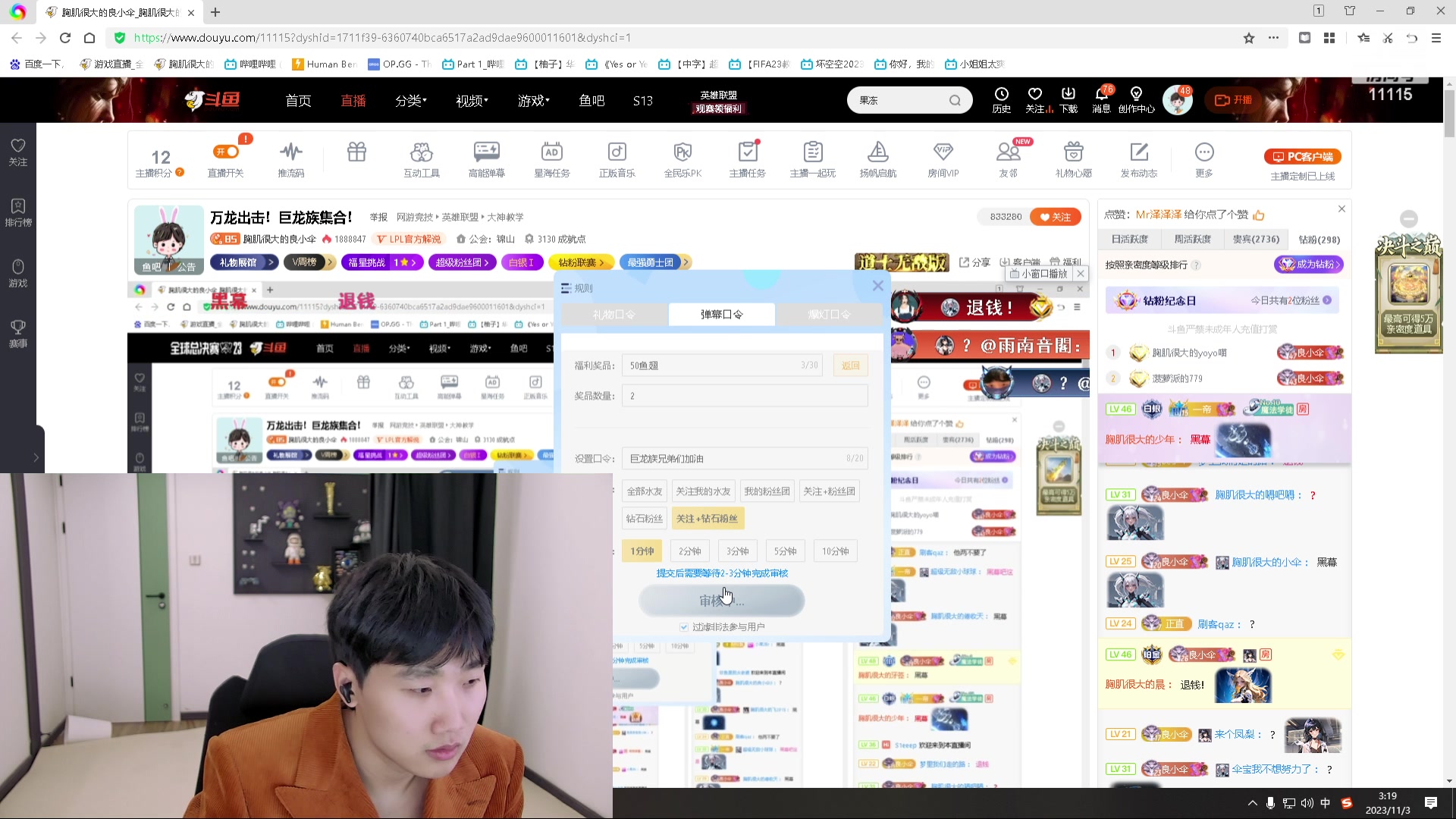Open the 关注 heart icon in header
This screenshot has height=819, width=1456.
tap(1035, 94)
